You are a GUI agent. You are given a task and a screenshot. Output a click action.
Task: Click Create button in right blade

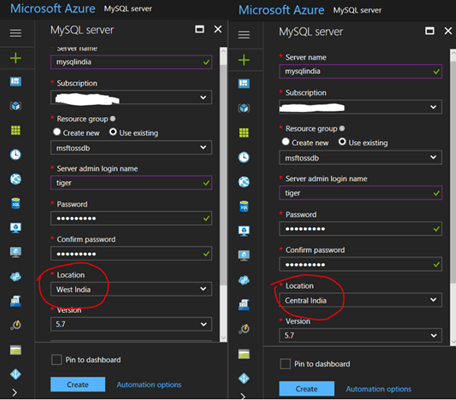pyautogui.click(x=307, y=389)
